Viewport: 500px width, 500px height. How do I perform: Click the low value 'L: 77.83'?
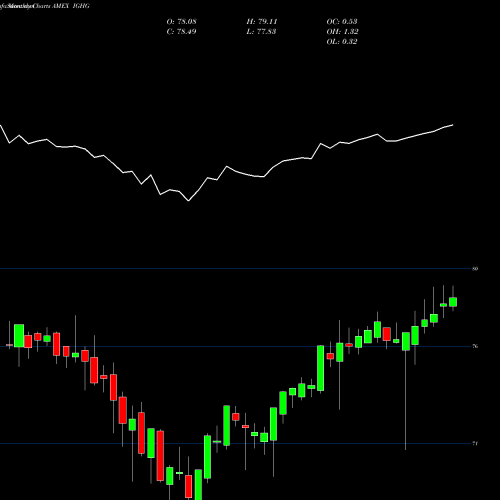coord(261,32)
